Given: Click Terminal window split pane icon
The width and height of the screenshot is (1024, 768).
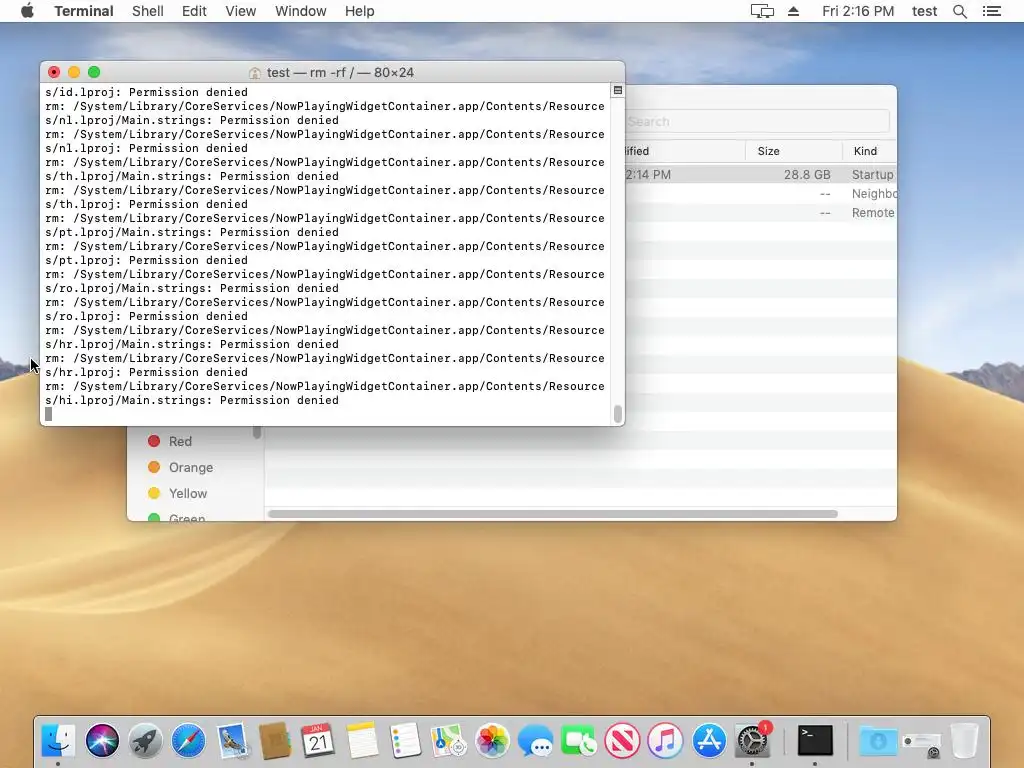Looking at the screenshot, I should pyautogui.click(x=618, y=90).
